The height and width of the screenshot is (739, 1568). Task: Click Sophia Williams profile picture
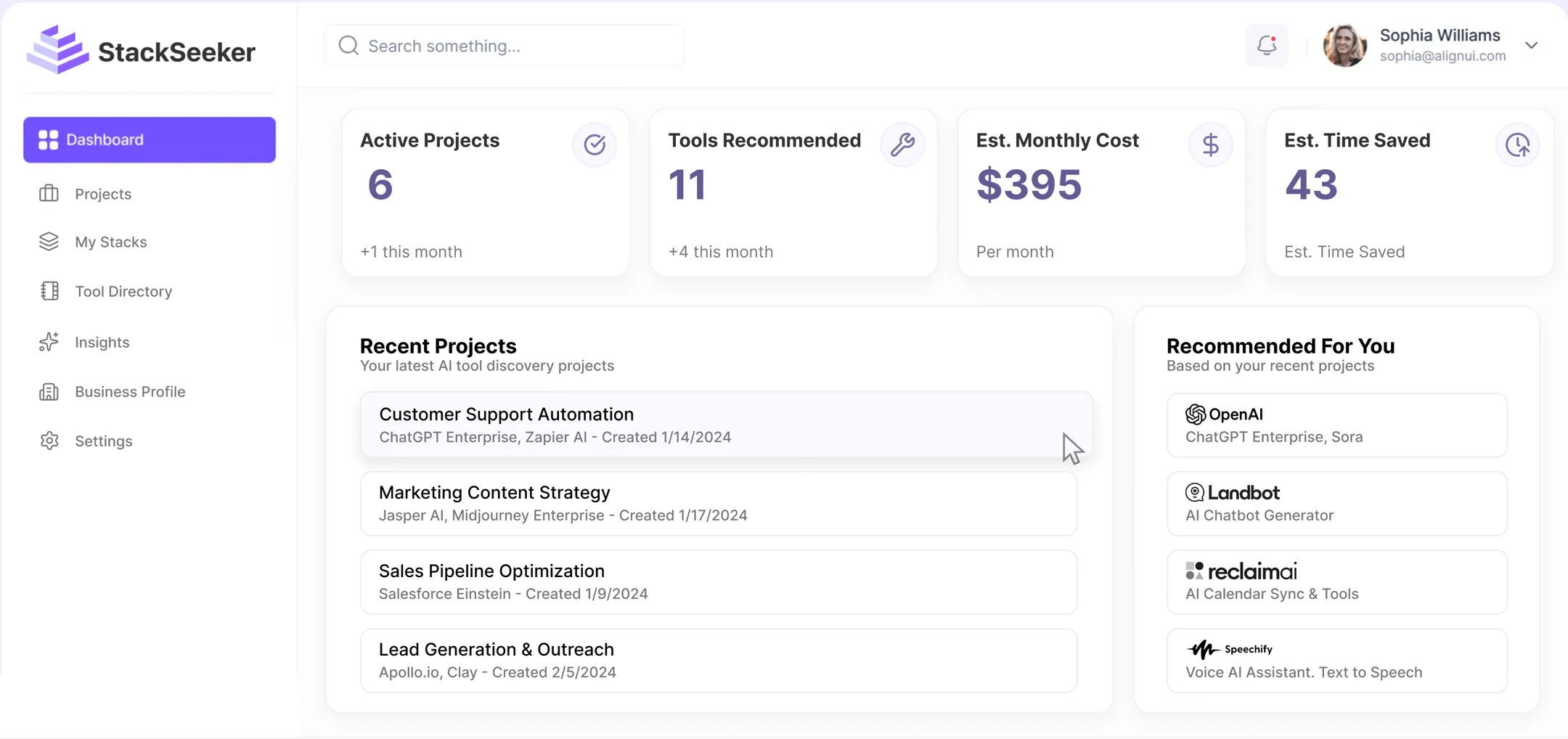[1345, 45]
